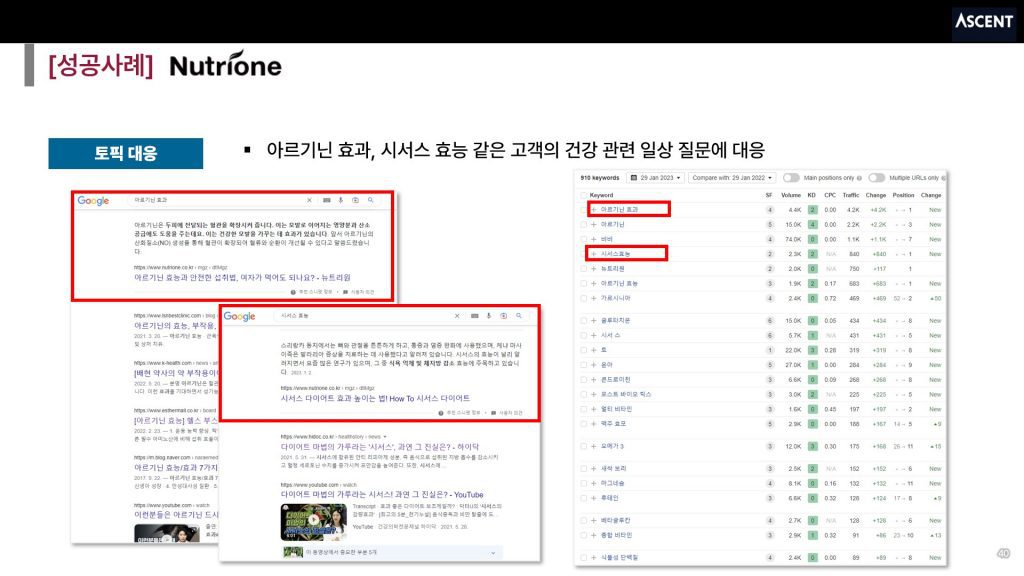Click the 910 keywords count text
This screenshot has width=1024, height=576.
(x=600, y=178)
